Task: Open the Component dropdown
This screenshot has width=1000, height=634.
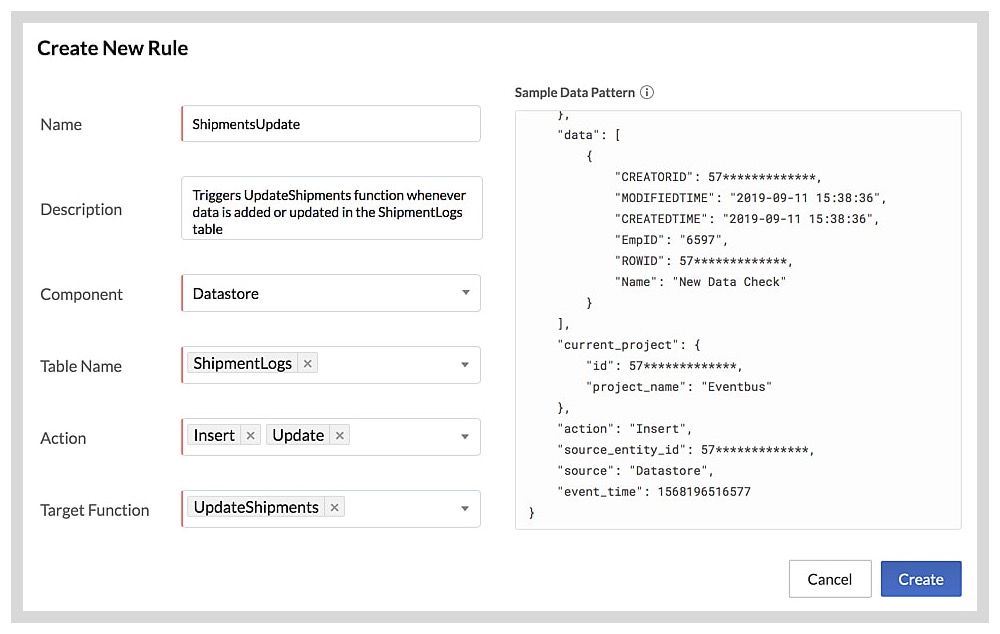Action: click(x=464, y=292)
